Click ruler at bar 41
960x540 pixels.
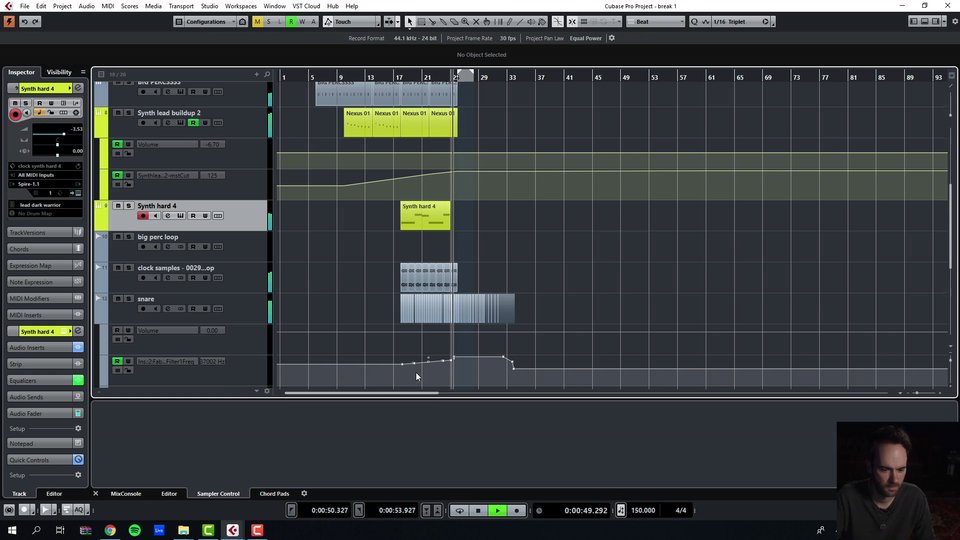(x=569, y=77)
